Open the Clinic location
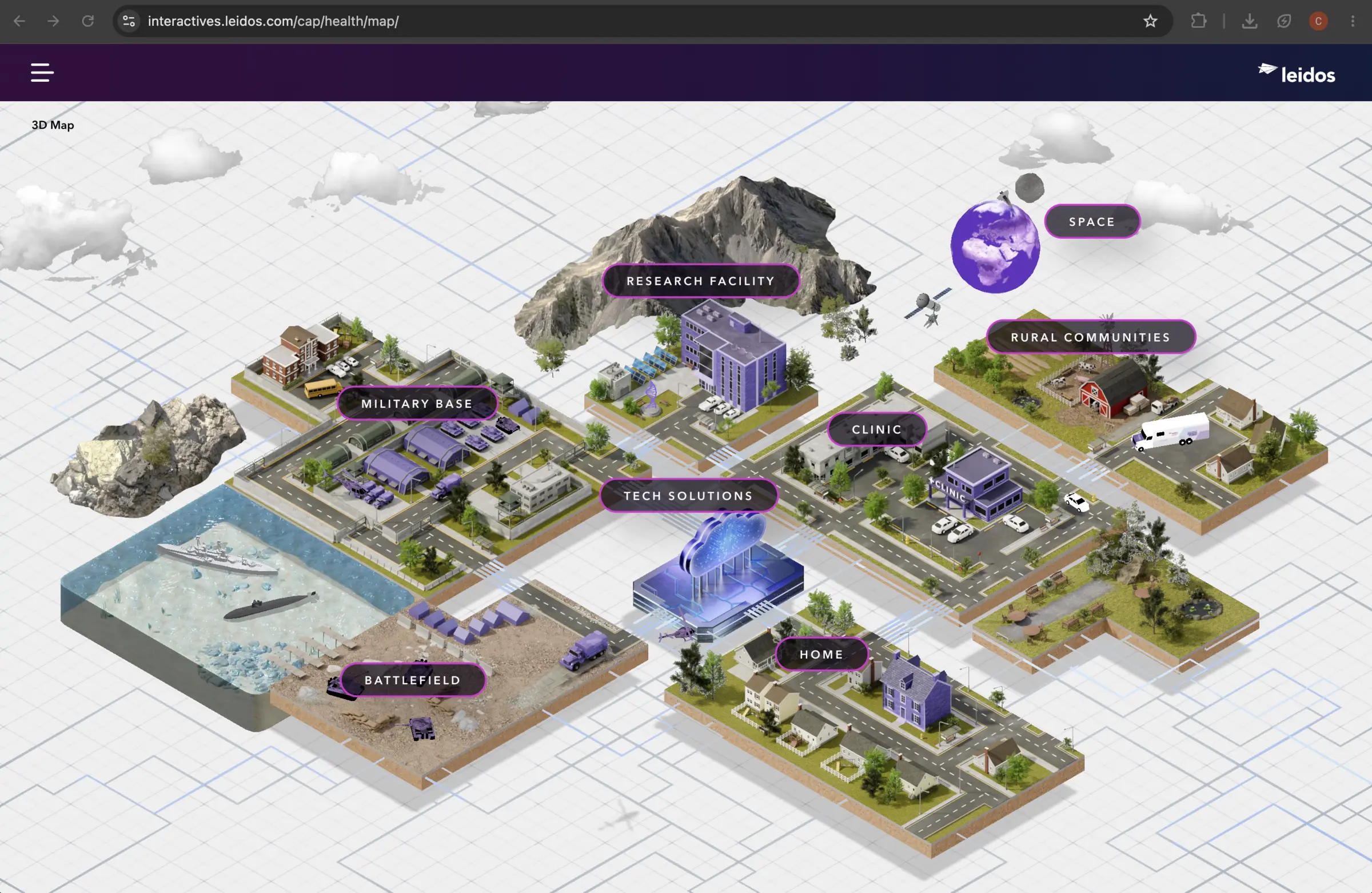This screenshot has height=893, width=1372. click(x=877, y=429)
